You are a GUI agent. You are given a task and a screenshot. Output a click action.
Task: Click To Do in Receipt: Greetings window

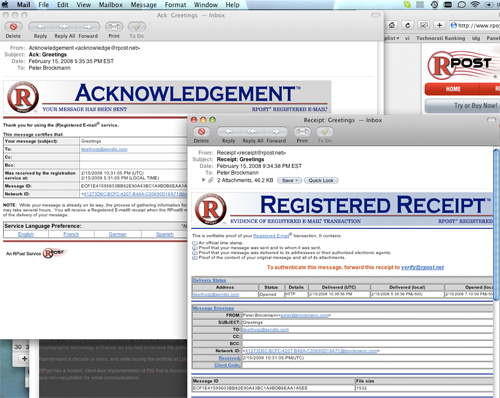point(325,132)
